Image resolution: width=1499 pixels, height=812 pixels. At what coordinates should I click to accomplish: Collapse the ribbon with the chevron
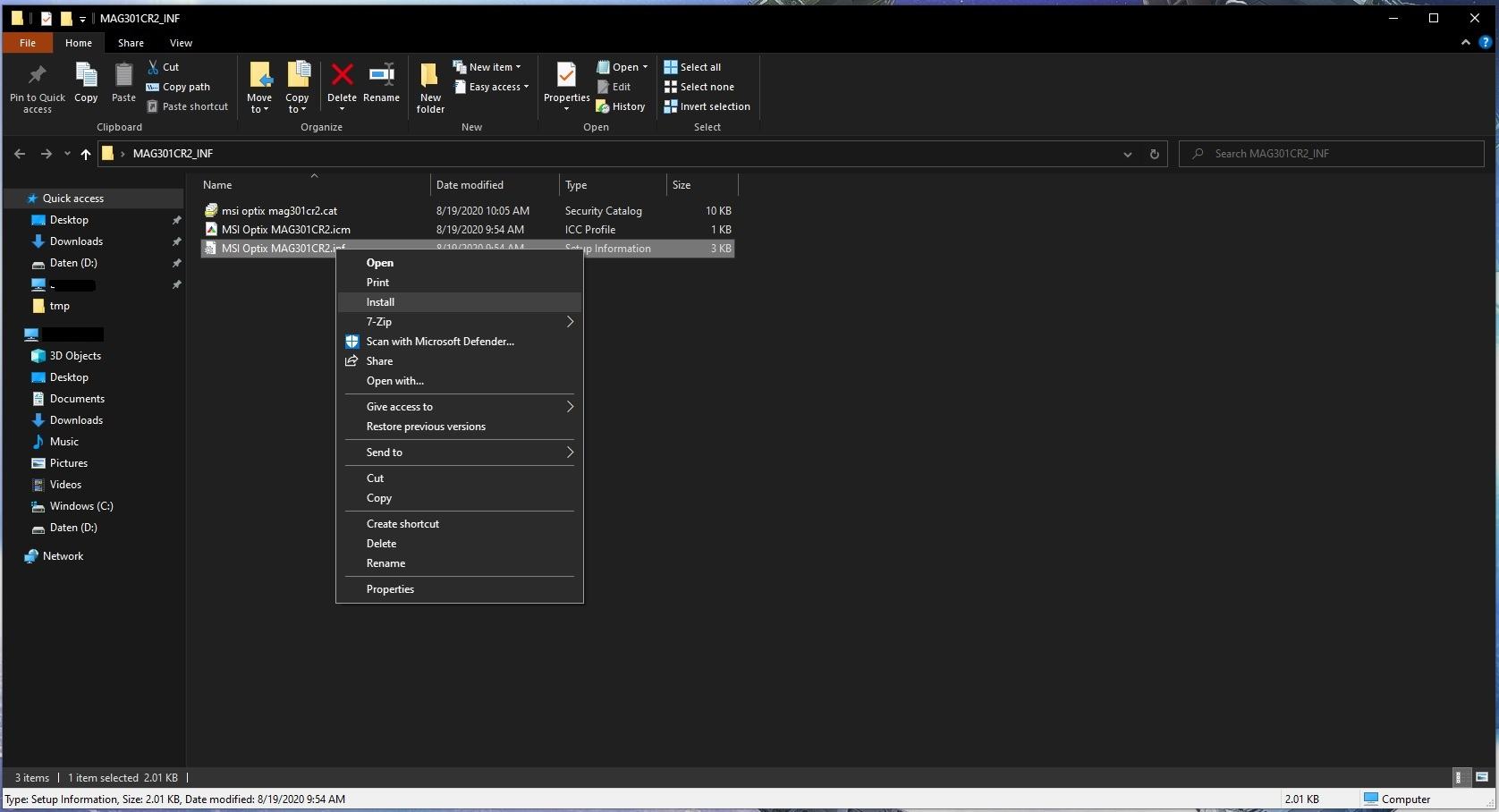(x=1465, y=42)
